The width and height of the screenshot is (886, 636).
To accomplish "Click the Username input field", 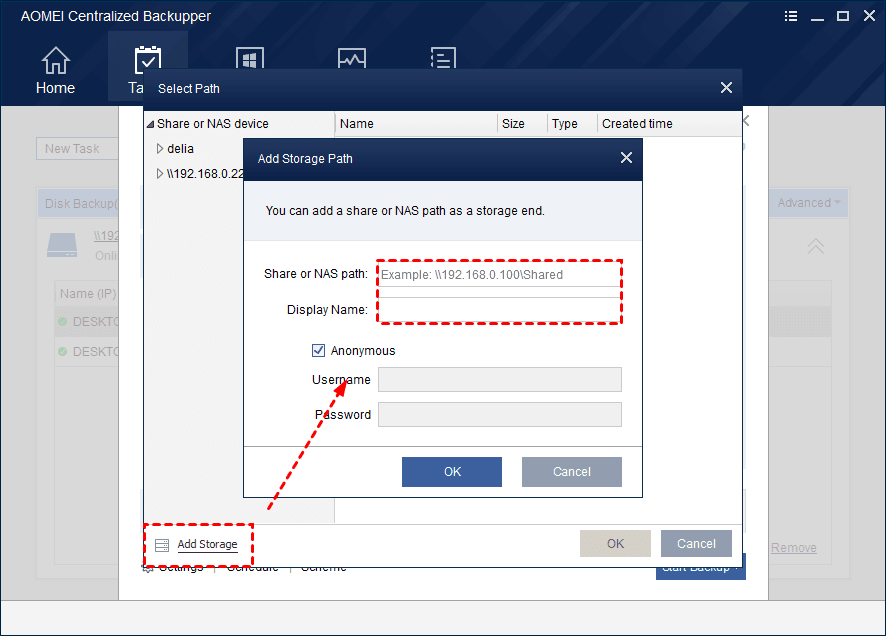I will click(x=500, y=380).
